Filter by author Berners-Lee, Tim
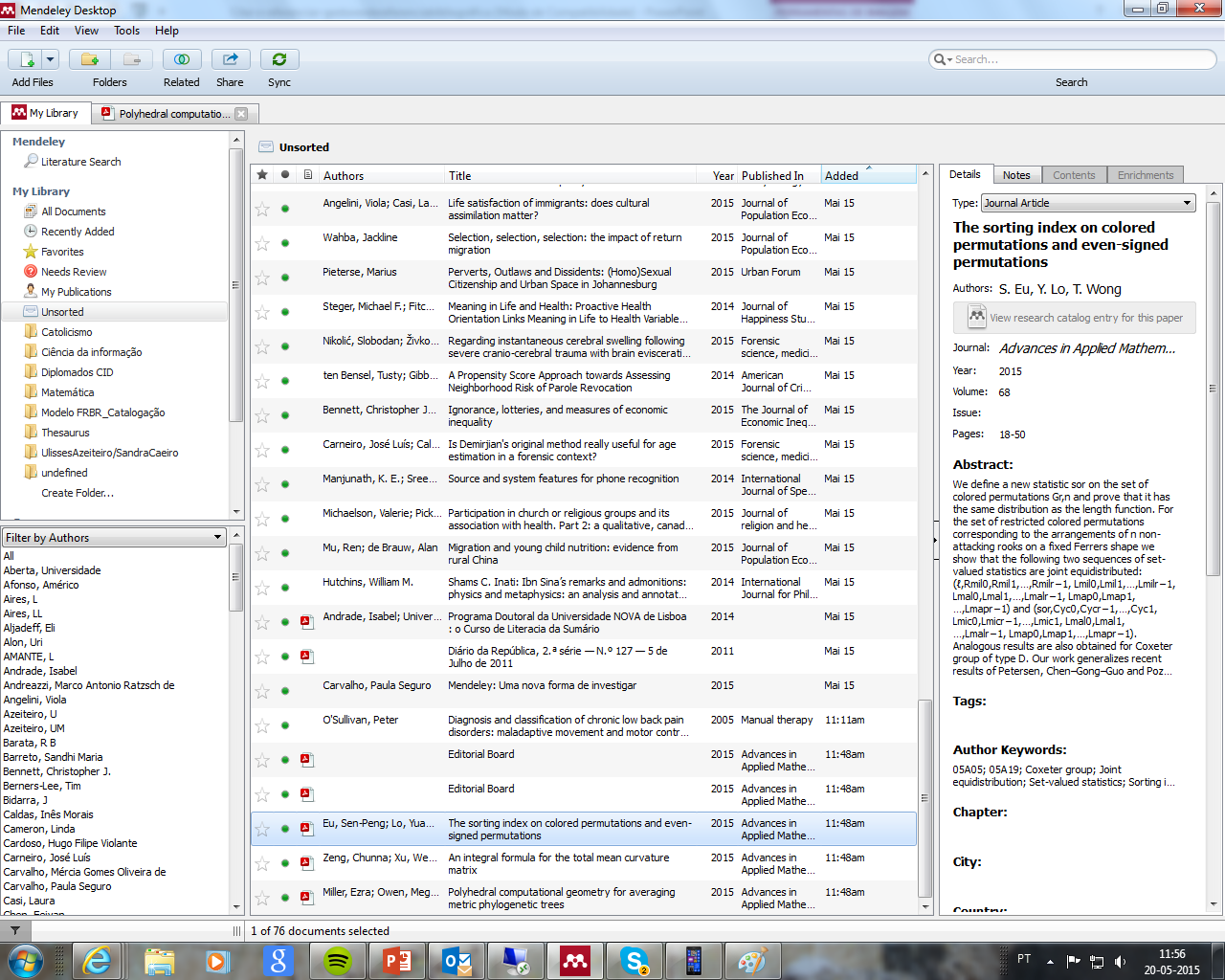 pos(42,786)
